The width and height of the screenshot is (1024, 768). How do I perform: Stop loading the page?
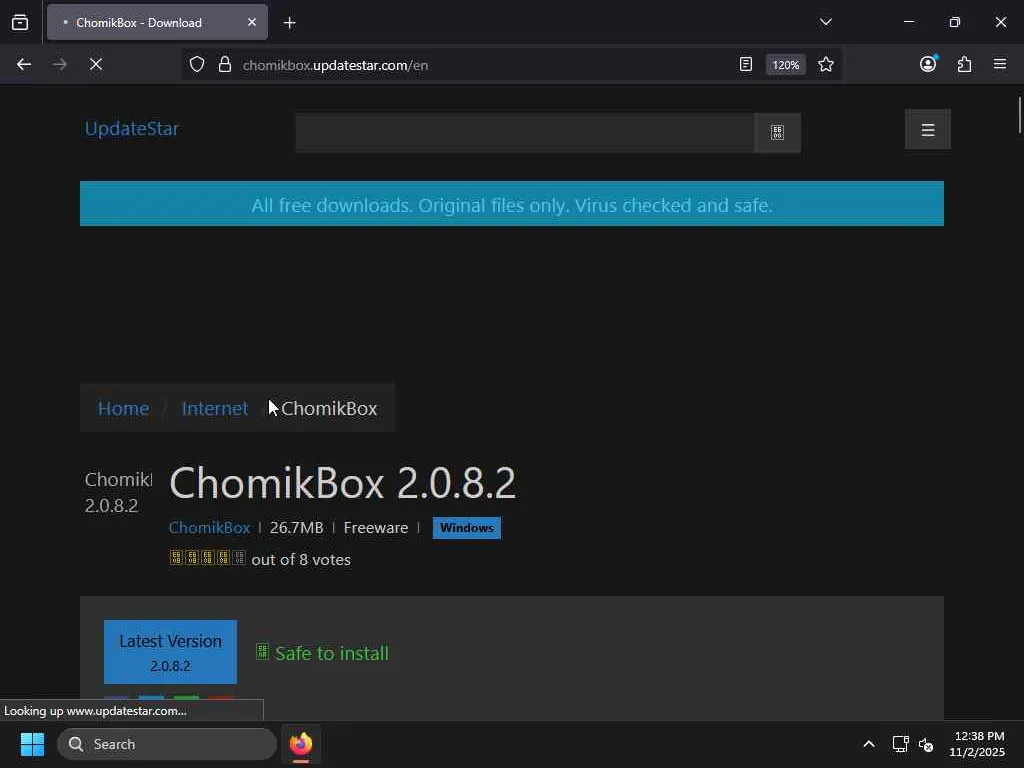click(x=95, y=64)
